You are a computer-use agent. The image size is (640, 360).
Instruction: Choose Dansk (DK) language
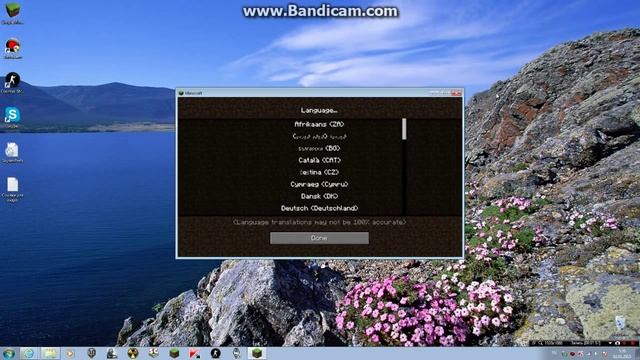coord(319,196)
